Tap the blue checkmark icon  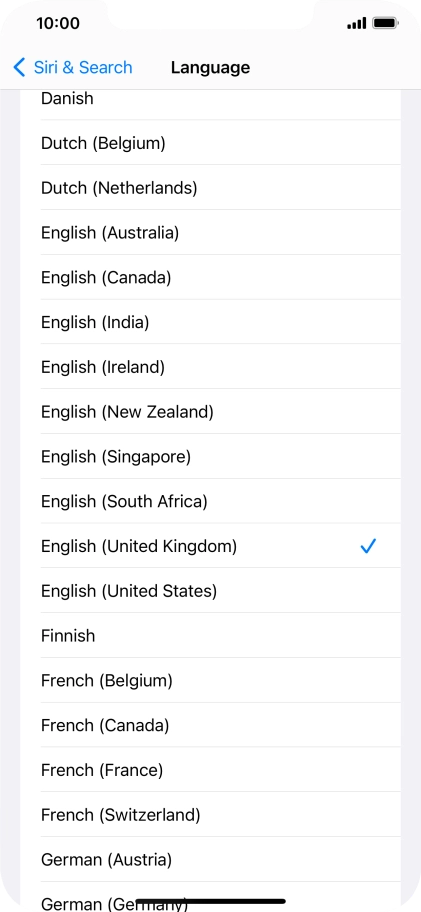point(368,546)
